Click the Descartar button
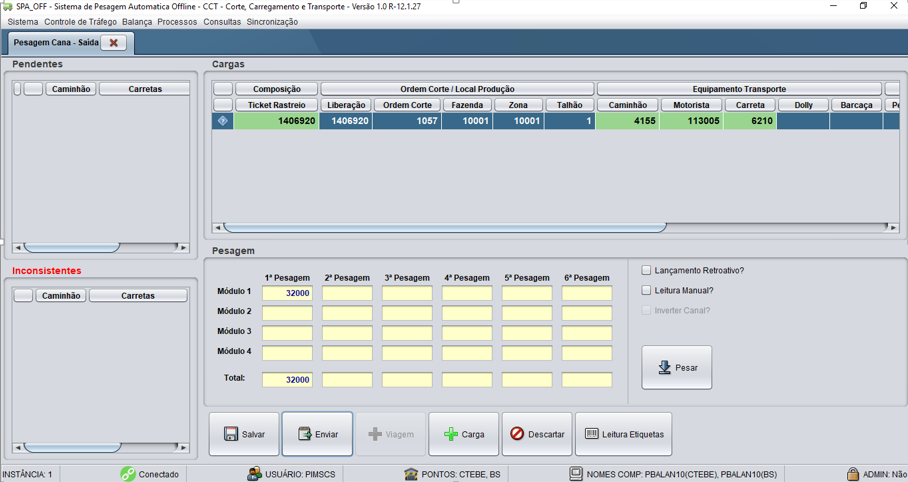The height and width of the screenshot is (482, 908). pos(537,434)
